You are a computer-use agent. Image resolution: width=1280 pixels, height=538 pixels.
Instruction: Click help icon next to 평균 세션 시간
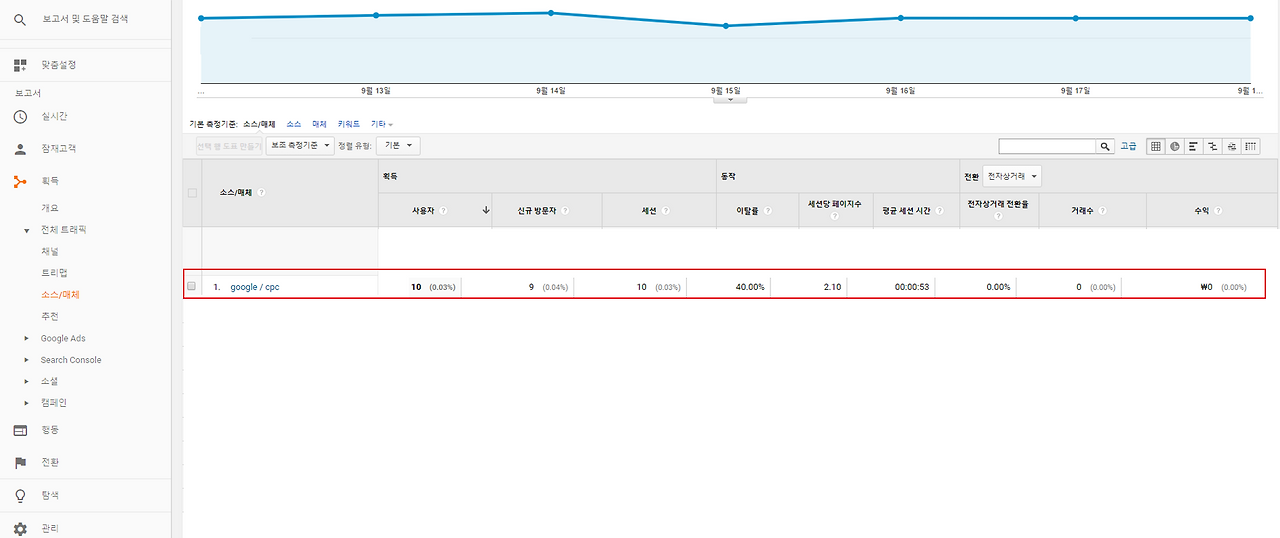tap(940, 211)
